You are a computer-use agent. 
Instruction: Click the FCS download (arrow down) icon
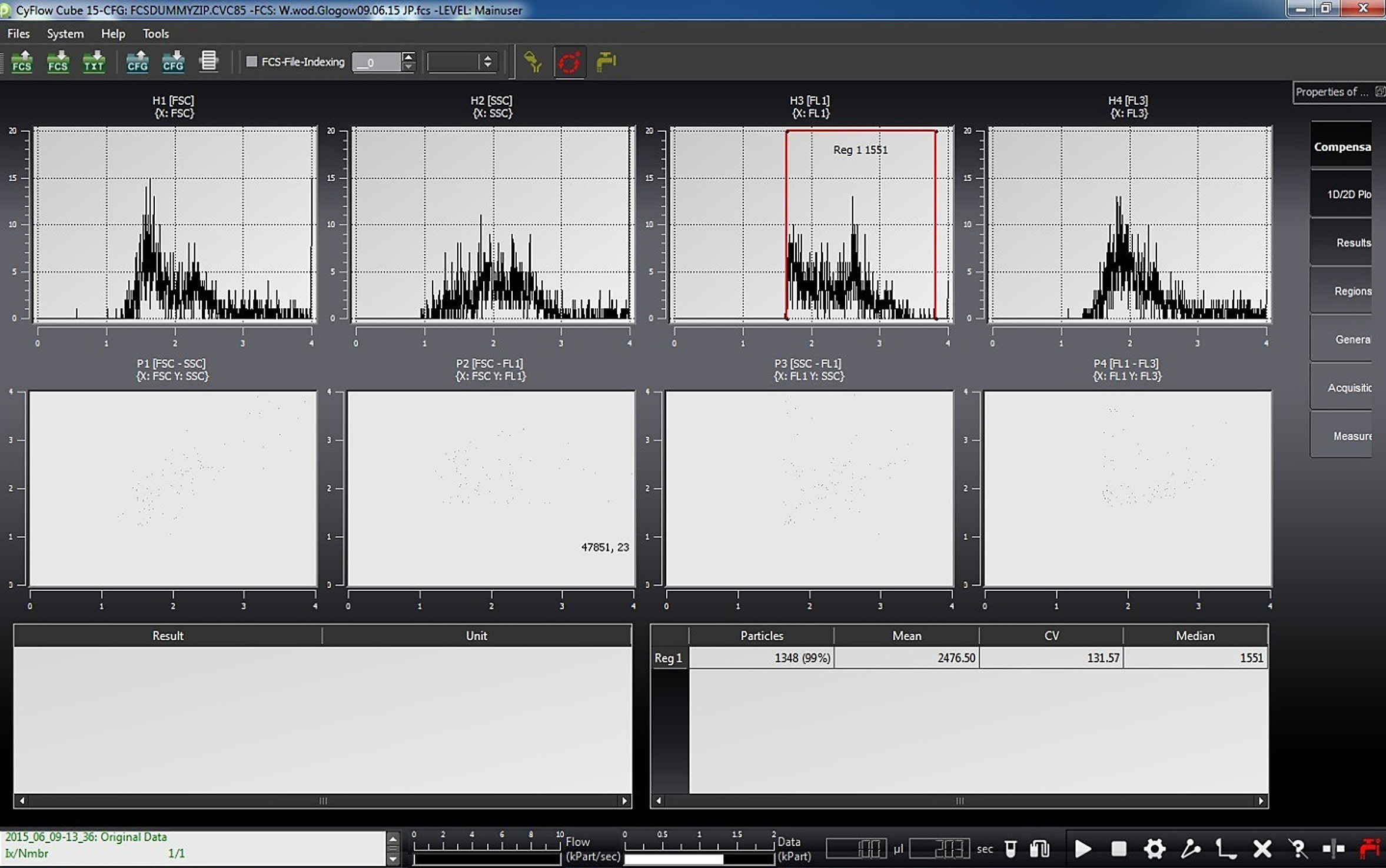coord(58,61)
